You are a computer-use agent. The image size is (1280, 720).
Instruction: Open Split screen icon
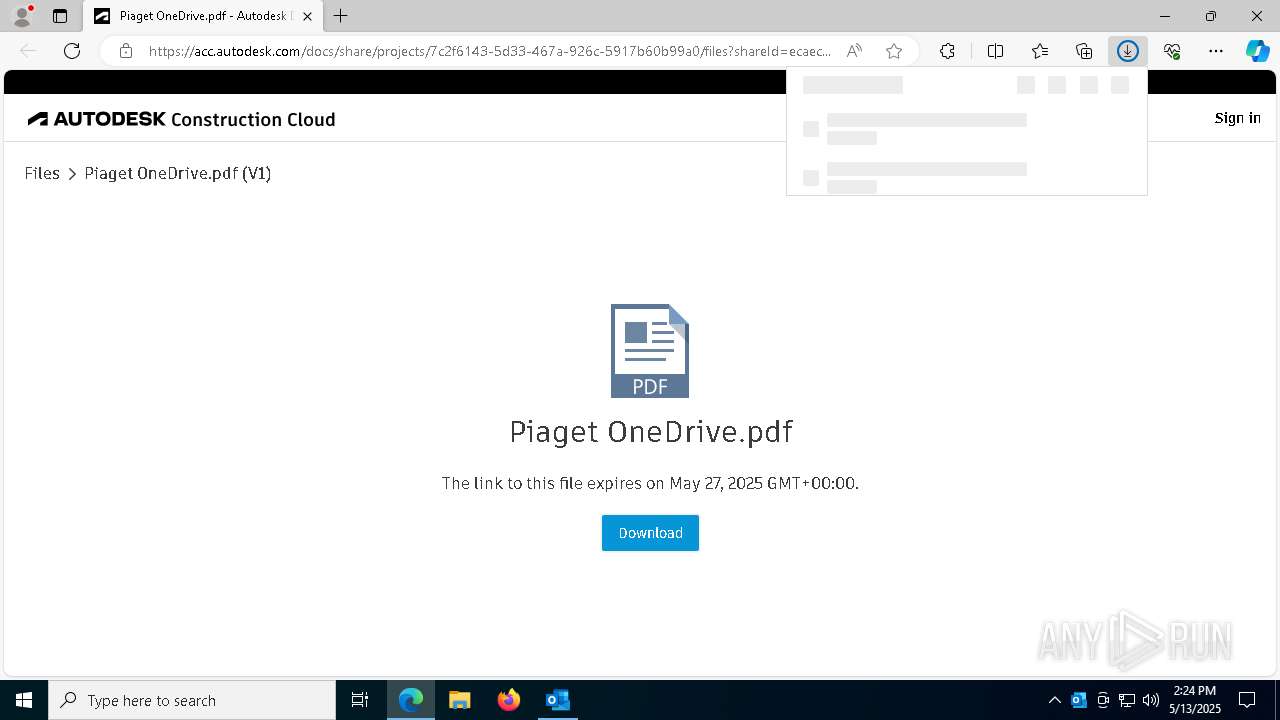(995, 51)
